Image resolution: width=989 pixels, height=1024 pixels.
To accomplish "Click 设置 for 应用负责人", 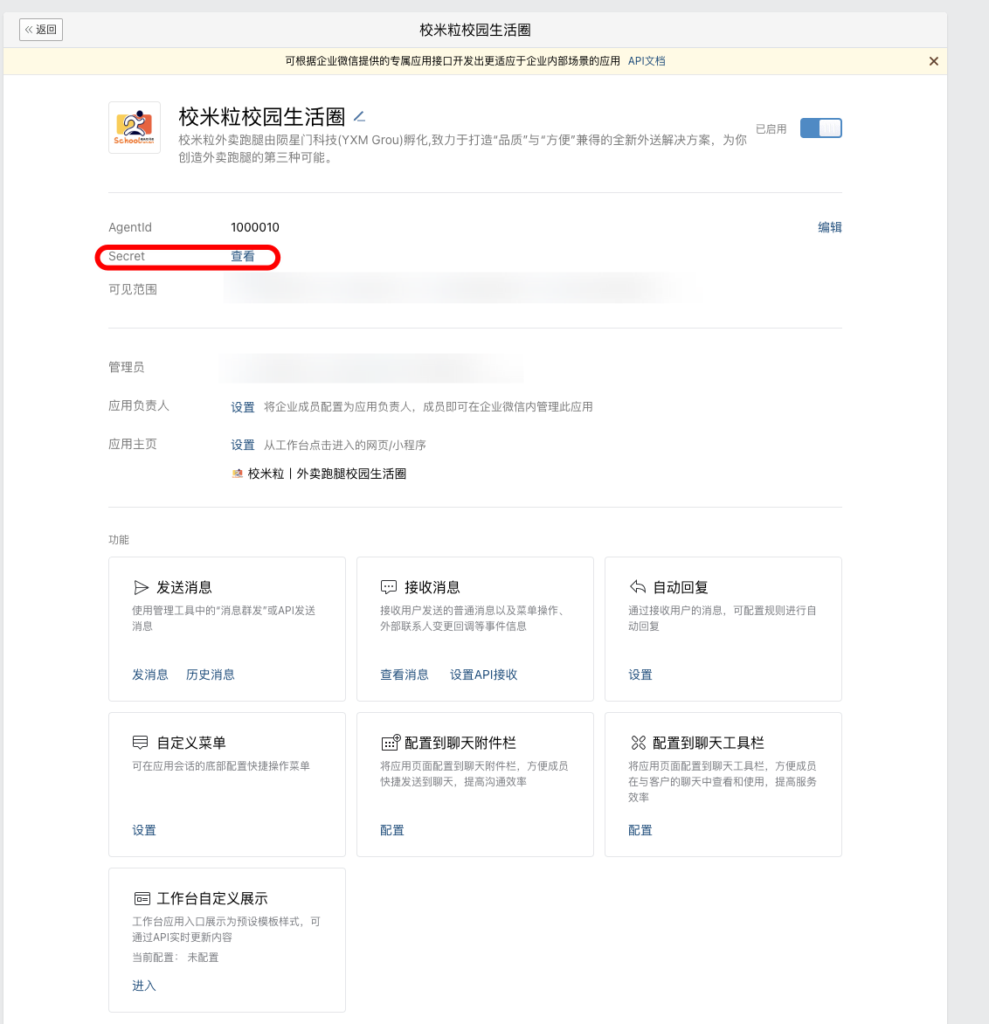I will [x=242, y=407].
